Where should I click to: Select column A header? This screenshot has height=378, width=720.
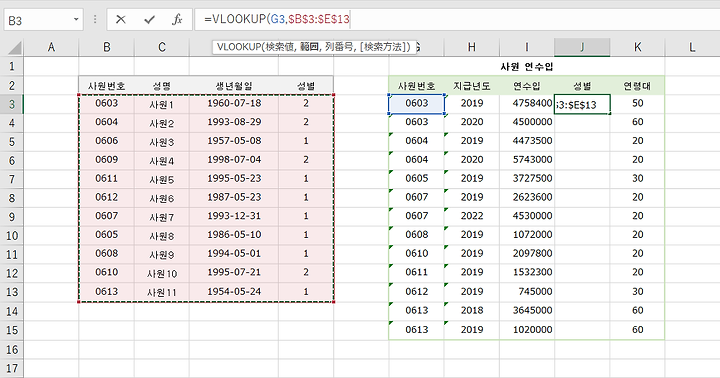pyautogui.click(x=51, y=47)
